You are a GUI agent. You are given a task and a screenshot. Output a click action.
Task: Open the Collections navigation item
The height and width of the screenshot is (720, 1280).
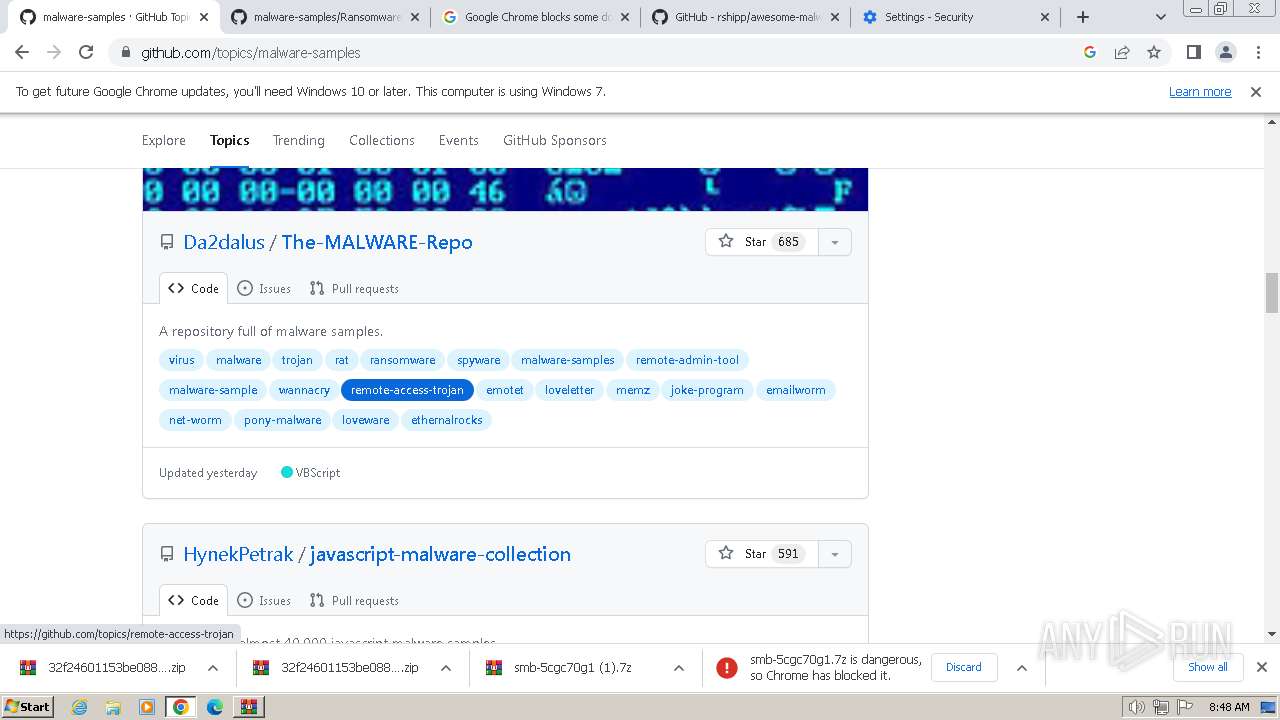382,140
